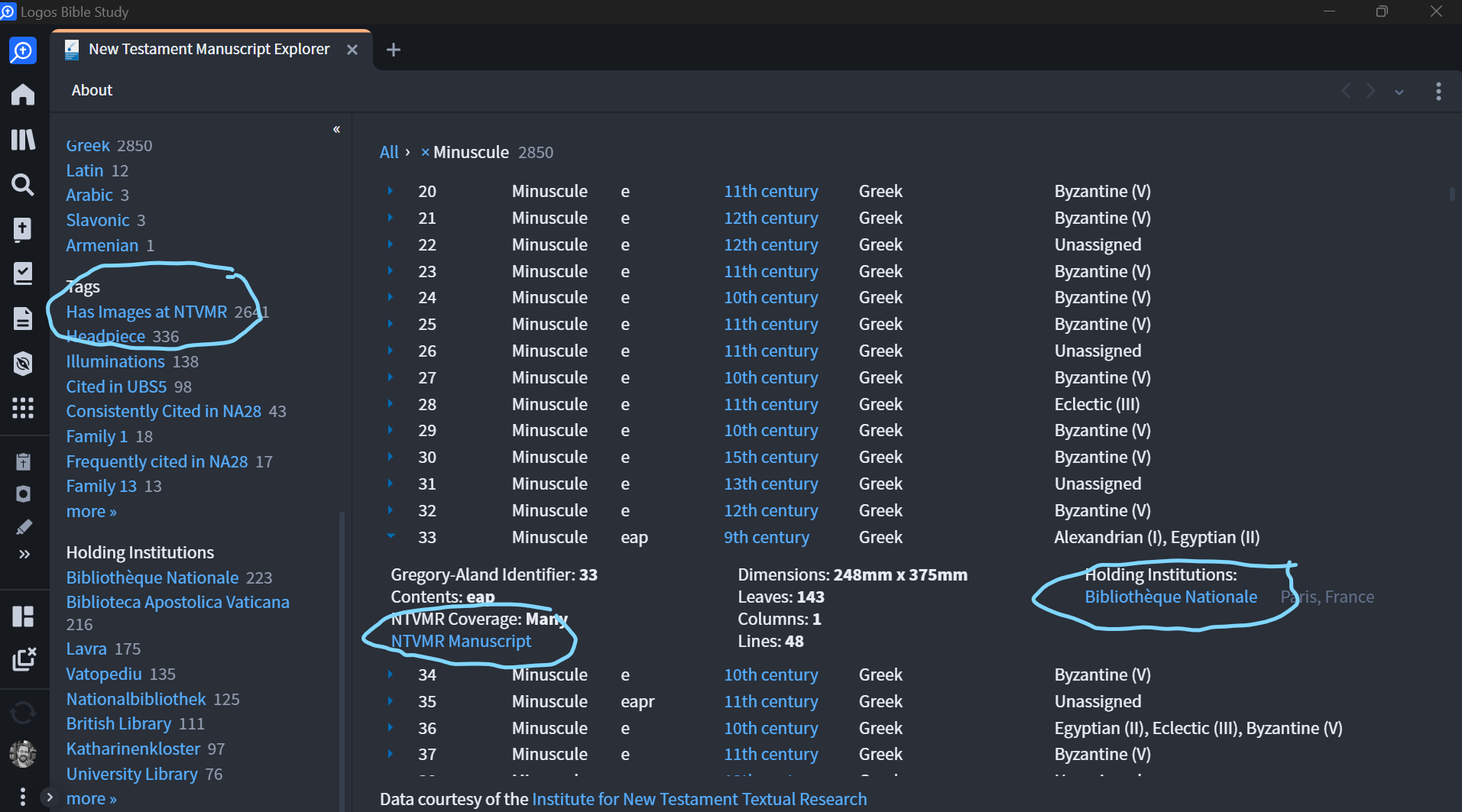Open the nine-dot apps grid icon
Viewport: 1462px width, 812px height.
pyautogui.click(x=23, y=408)
